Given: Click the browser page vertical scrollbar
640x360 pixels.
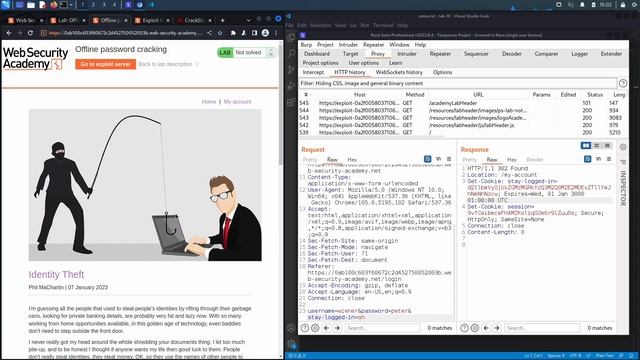Looking at the screenshot, I should tap(280, 103).
